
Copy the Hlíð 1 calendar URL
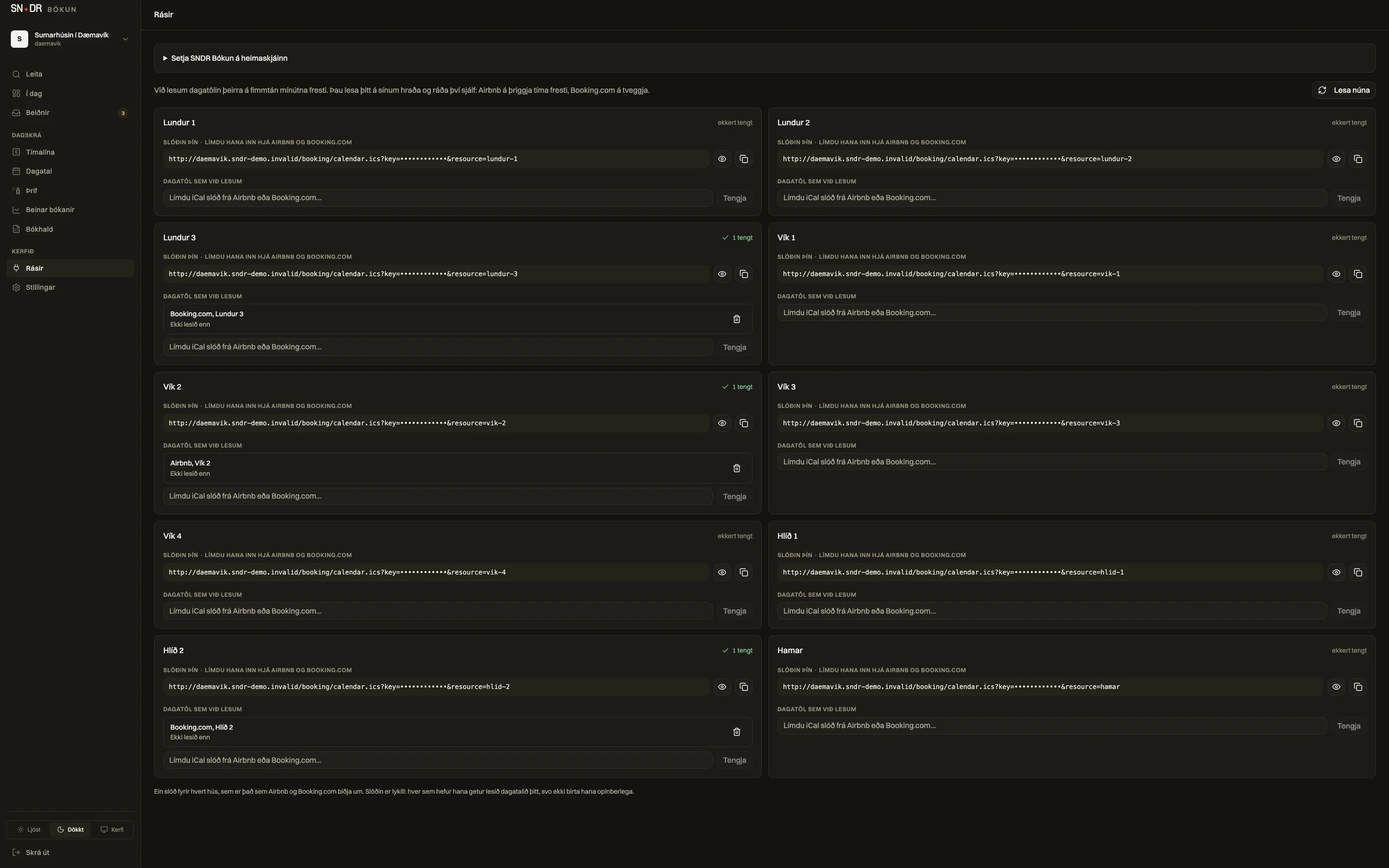(x=1358, y=572)
